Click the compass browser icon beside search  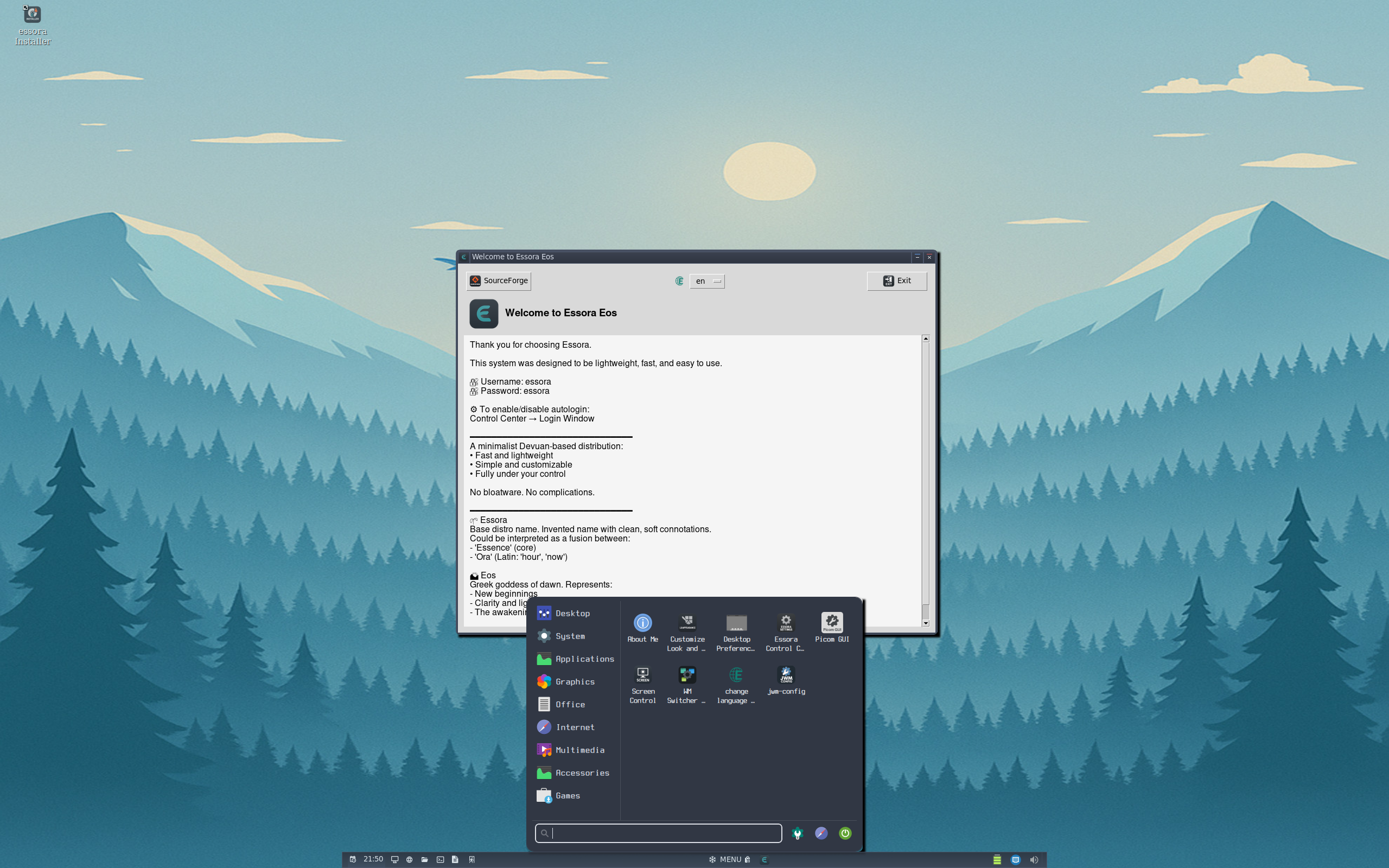[821, 833]
